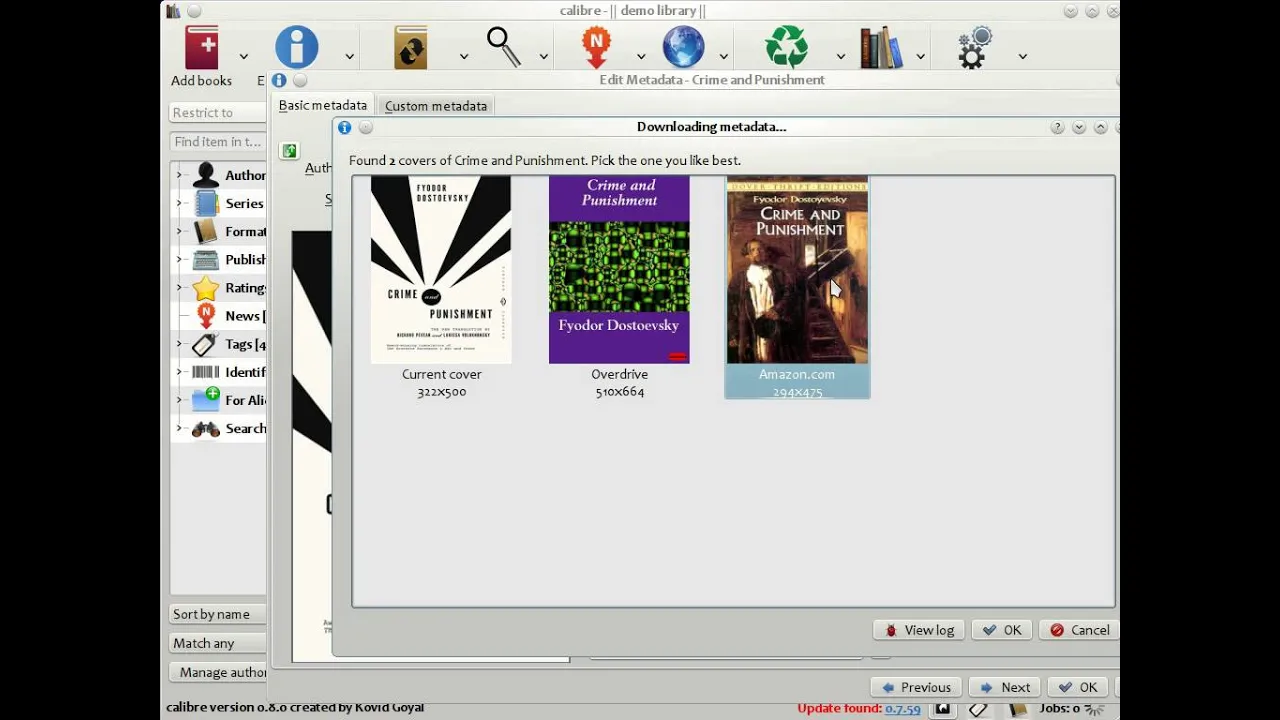Click the Find item in tag browser field
Screen dimensions: 1280x720
point(217,142)
